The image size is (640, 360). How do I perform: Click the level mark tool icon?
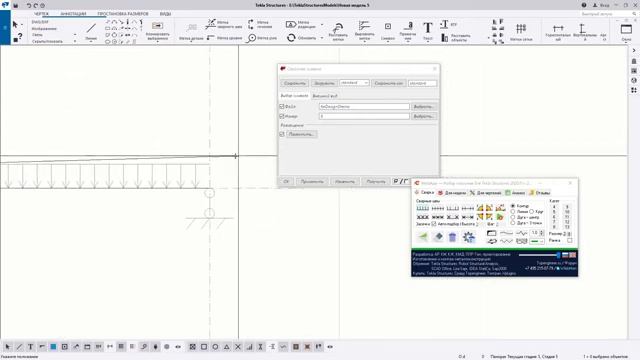211,38
